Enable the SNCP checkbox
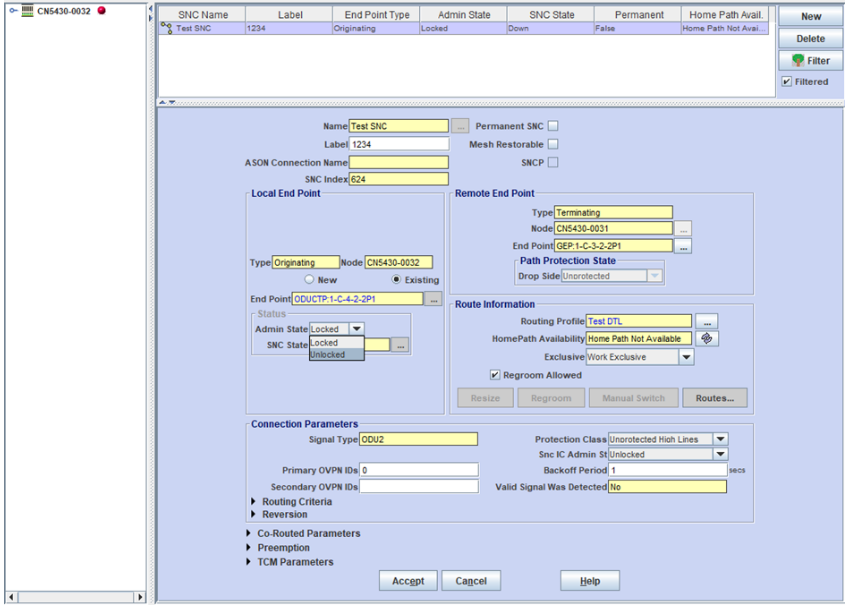Screen dimensions: 848x606 553,162
